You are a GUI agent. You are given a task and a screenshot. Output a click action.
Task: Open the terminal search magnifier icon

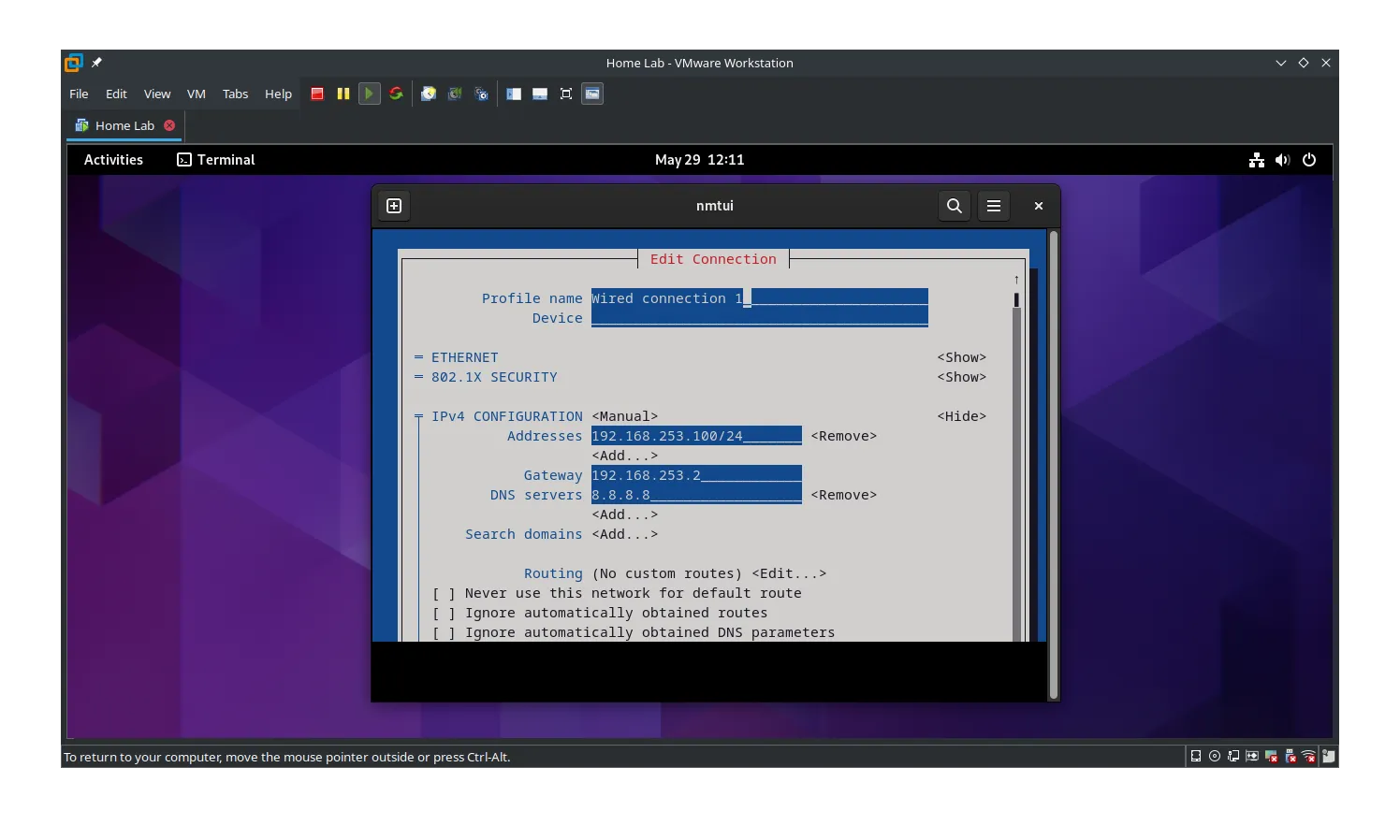(x=954, y=206)
